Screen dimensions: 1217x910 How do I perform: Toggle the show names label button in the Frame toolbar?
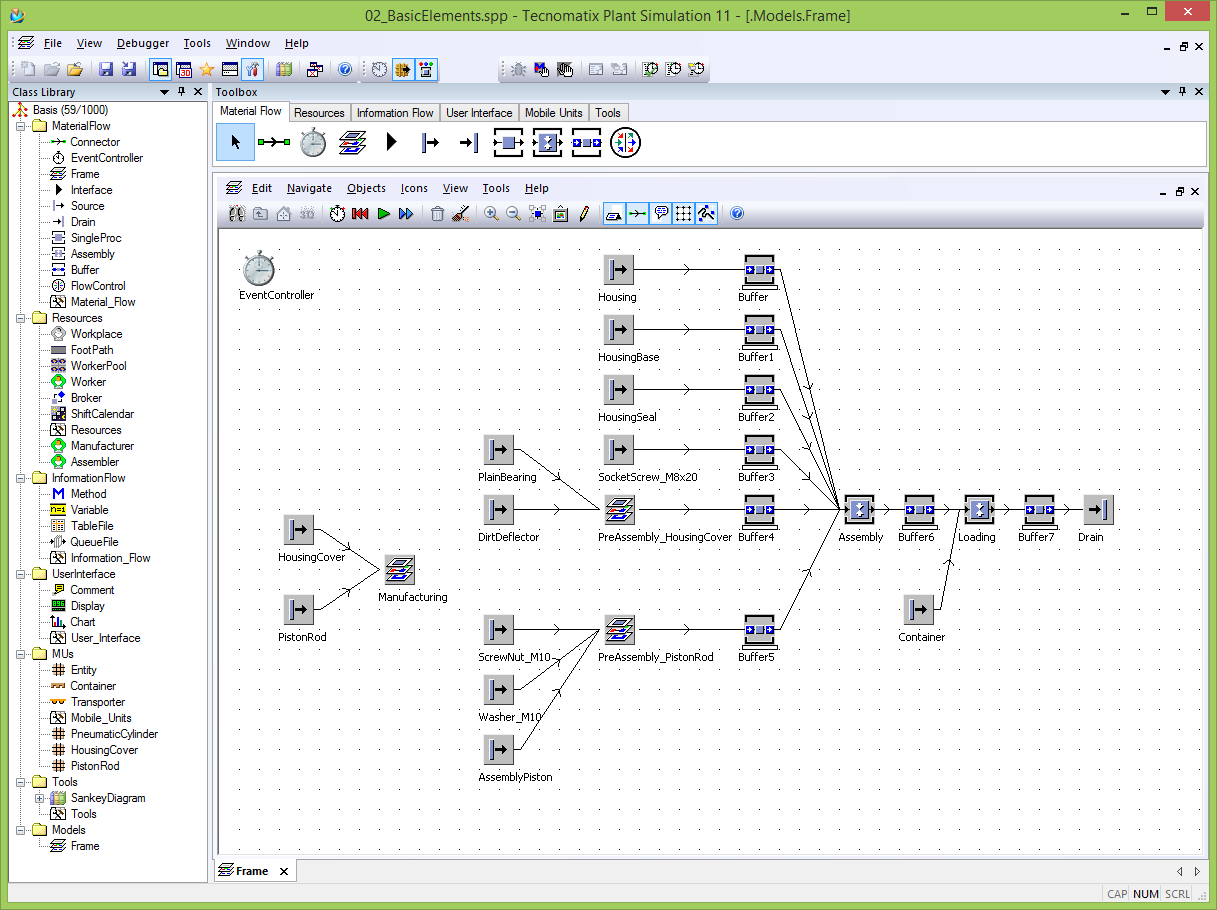click(x=614, y=214)
